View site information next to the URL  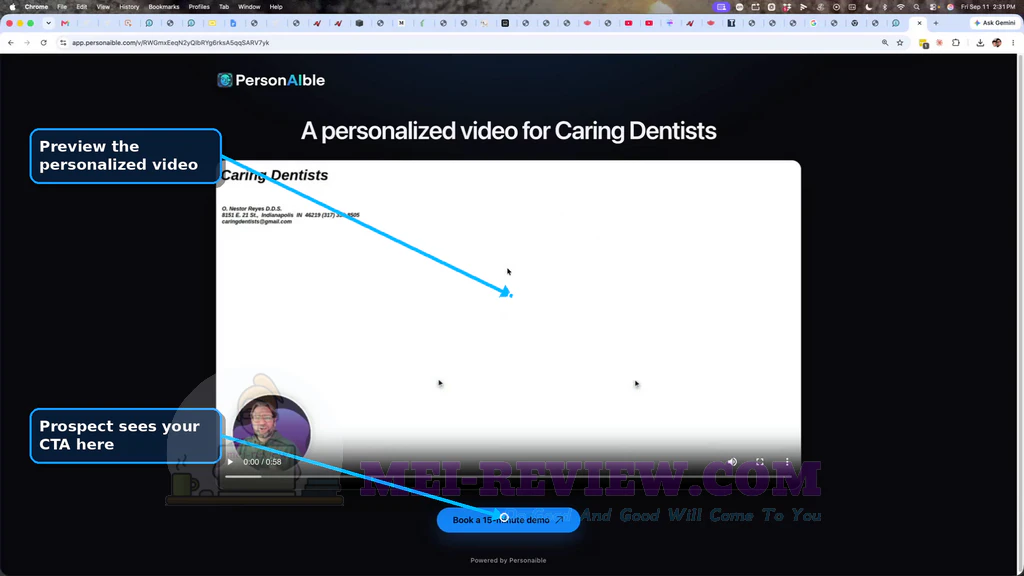63,42
